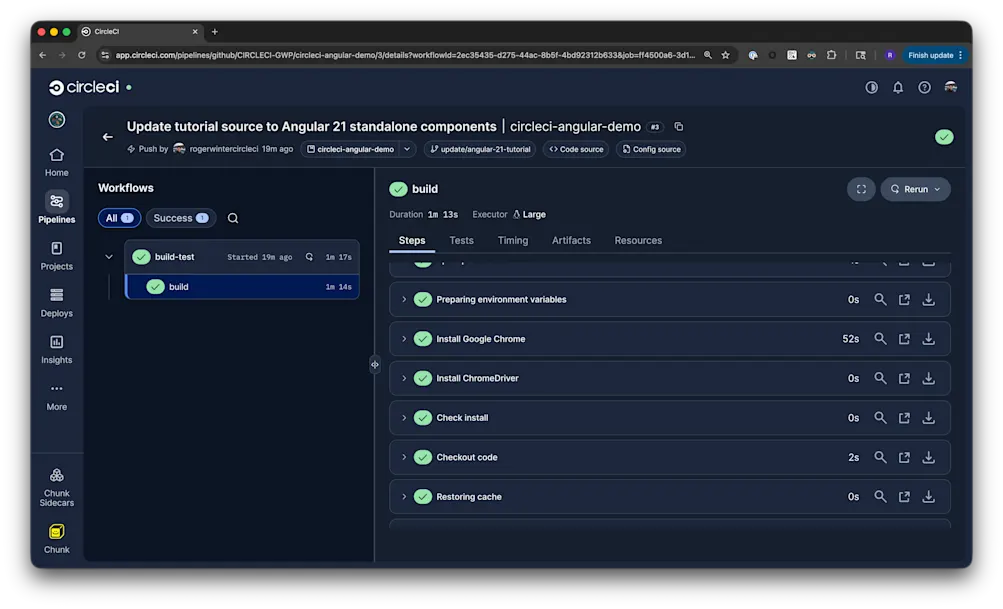Click the browser address bar

tap(404, 56)
